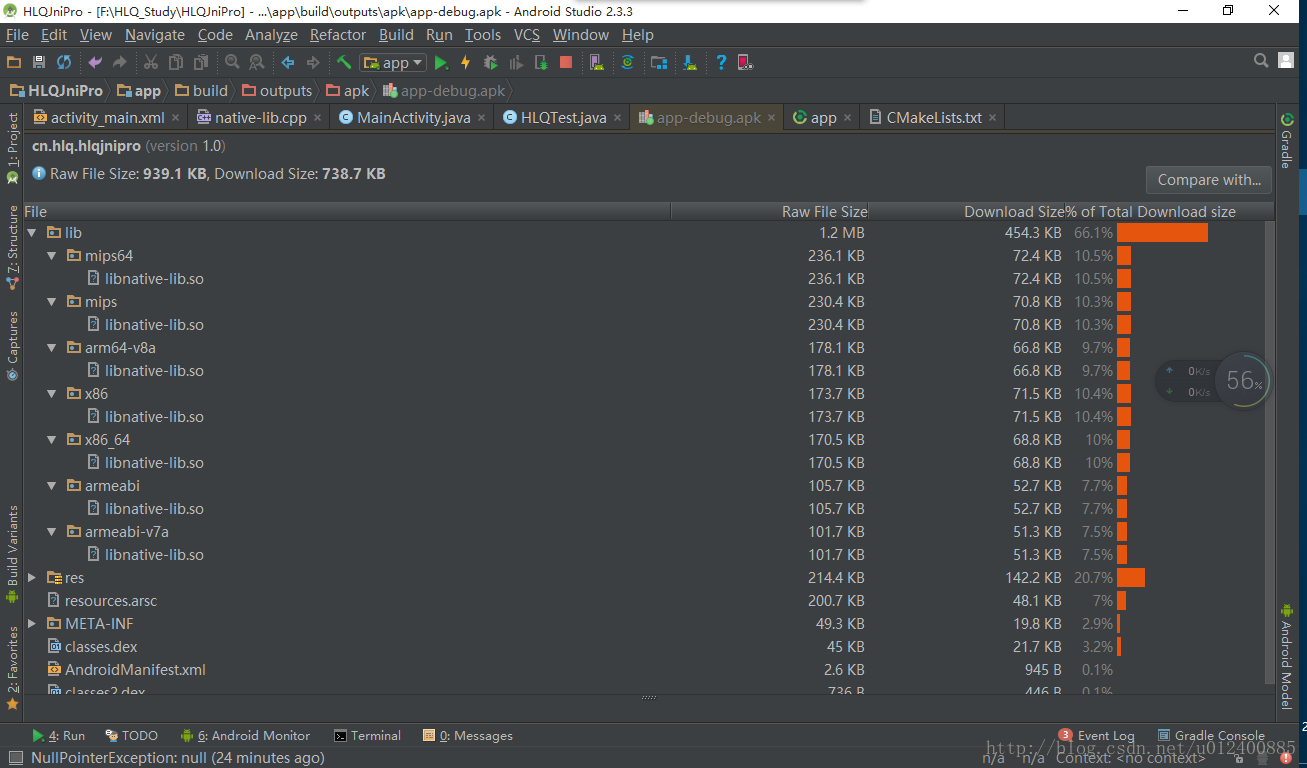Close the HLQTest.java tab
The image size is (1307, 768).
pyautogui.click(x=617, y=118)
